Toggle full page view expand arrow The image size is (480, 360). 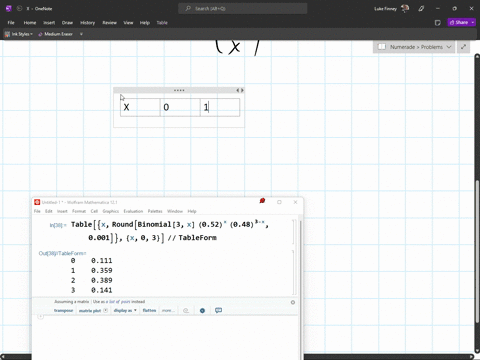[x=463, y=47]
